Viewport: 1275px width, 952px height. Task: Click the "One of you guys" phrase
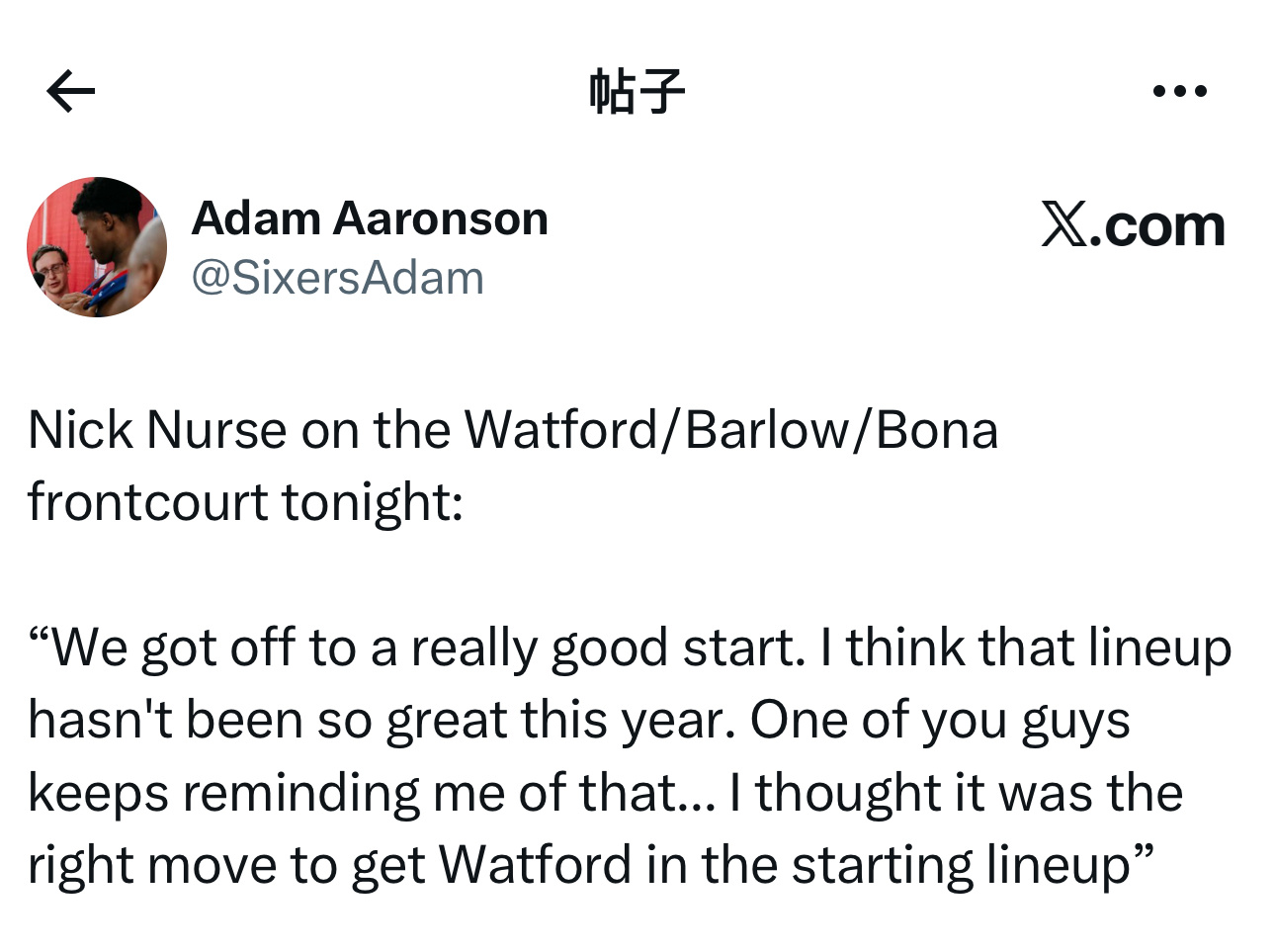[x=939, y=721]
